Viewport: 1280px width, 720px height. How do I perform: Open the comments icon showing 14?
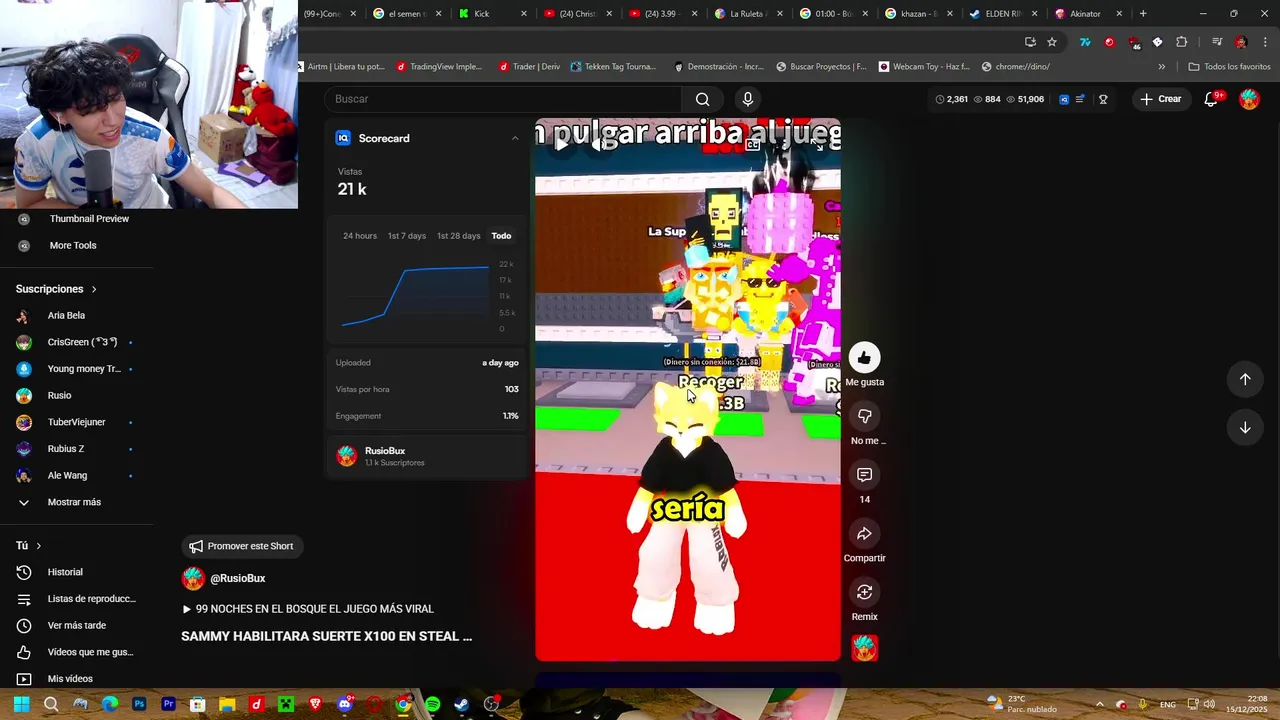coord(864,475)
